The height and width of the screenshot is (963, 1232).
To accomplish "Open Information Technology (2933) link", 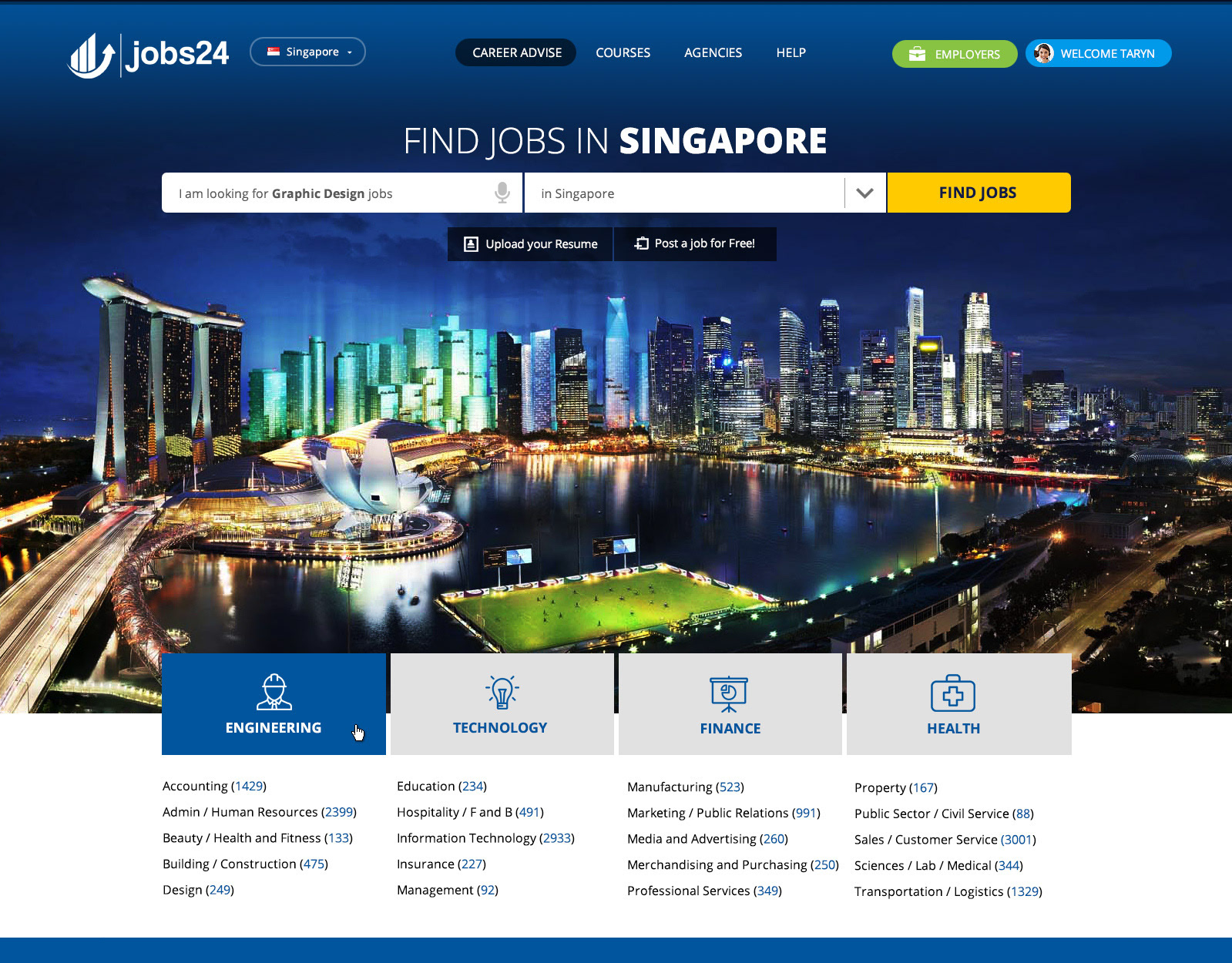I will click(485, 837).
